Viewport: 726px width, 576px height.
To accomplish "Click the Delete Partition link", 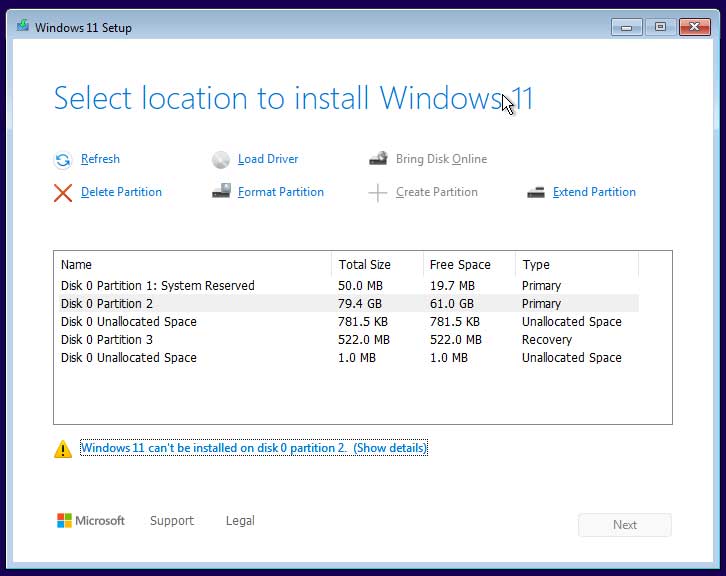I will (x=121, y=192).
